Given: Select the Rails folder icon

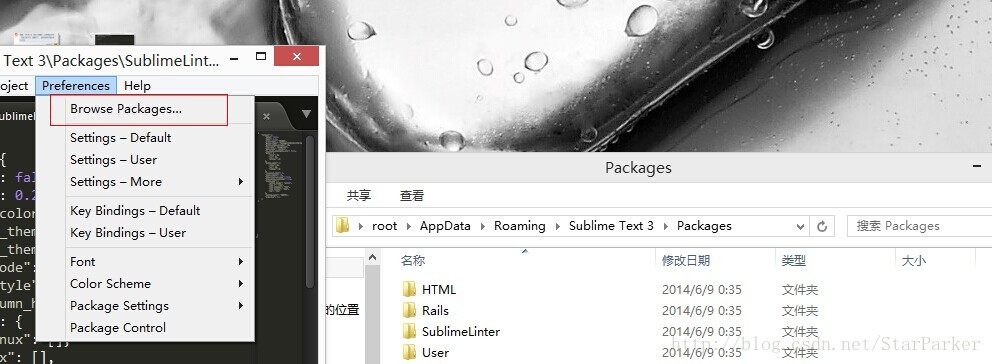Looking at the screenshot, I should 409,310.
